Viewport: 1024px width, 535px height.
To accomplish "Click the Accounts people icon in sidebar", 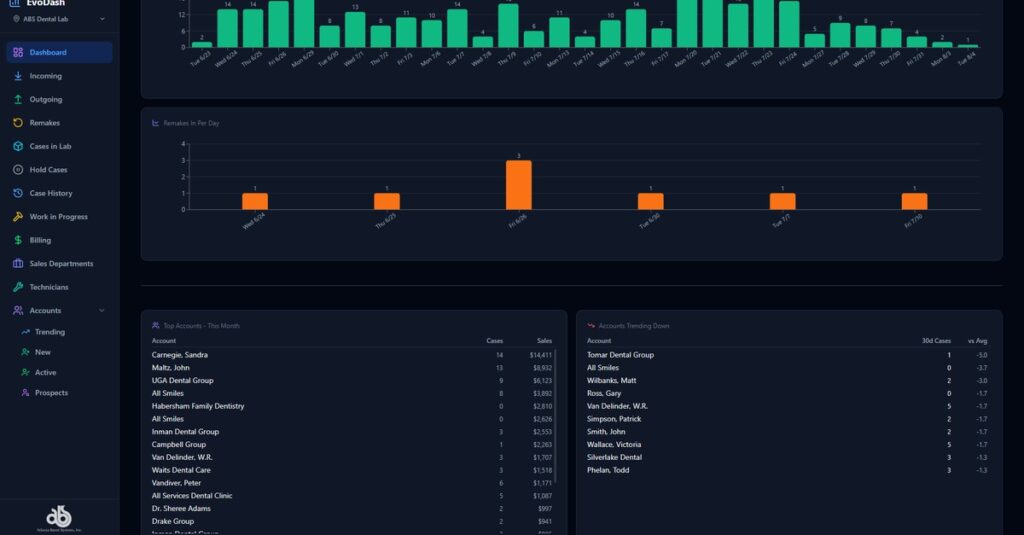I will point(18,311).
